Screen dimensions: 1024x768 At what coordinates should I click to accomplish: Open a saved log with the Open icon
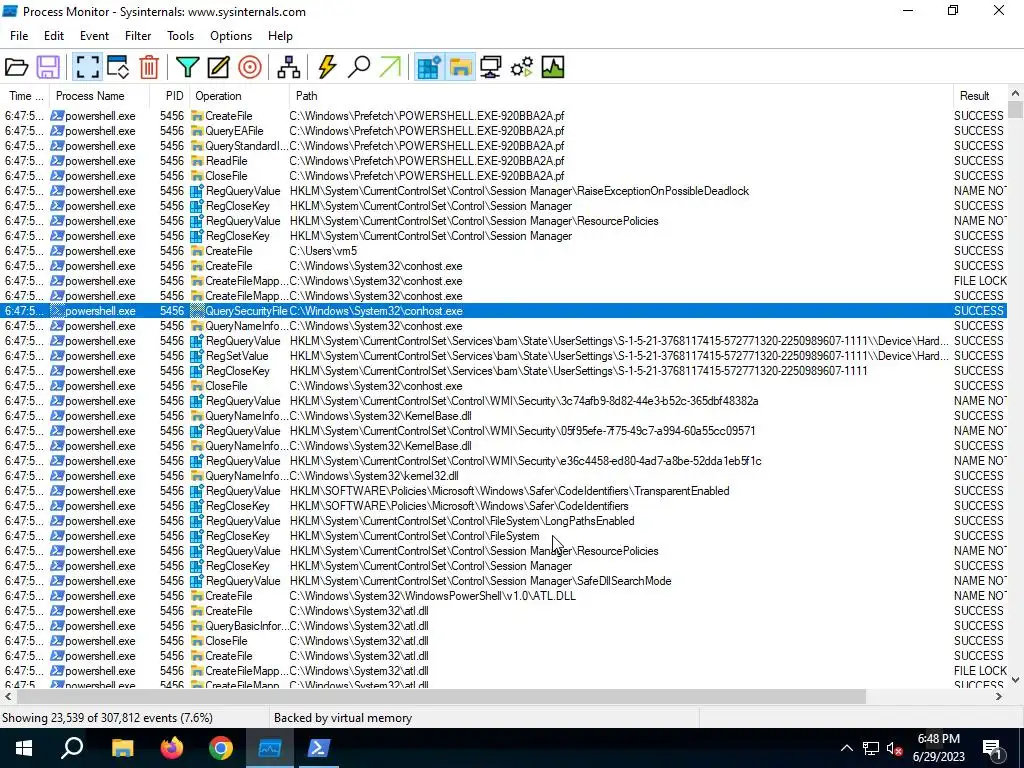coord(16,67)
